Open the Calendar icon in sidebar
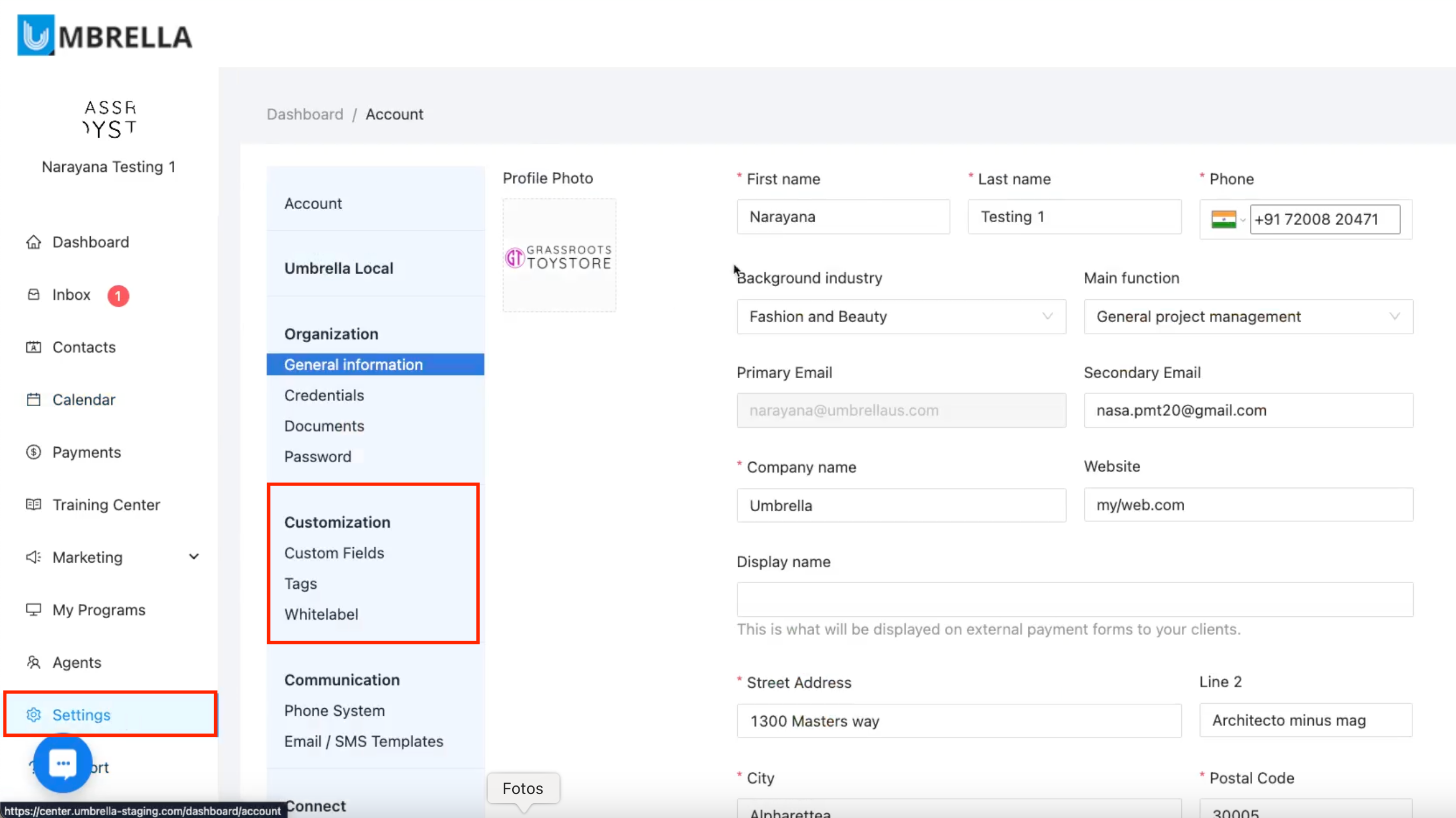This screenshot has width=1456, height=818. [34, 400]
